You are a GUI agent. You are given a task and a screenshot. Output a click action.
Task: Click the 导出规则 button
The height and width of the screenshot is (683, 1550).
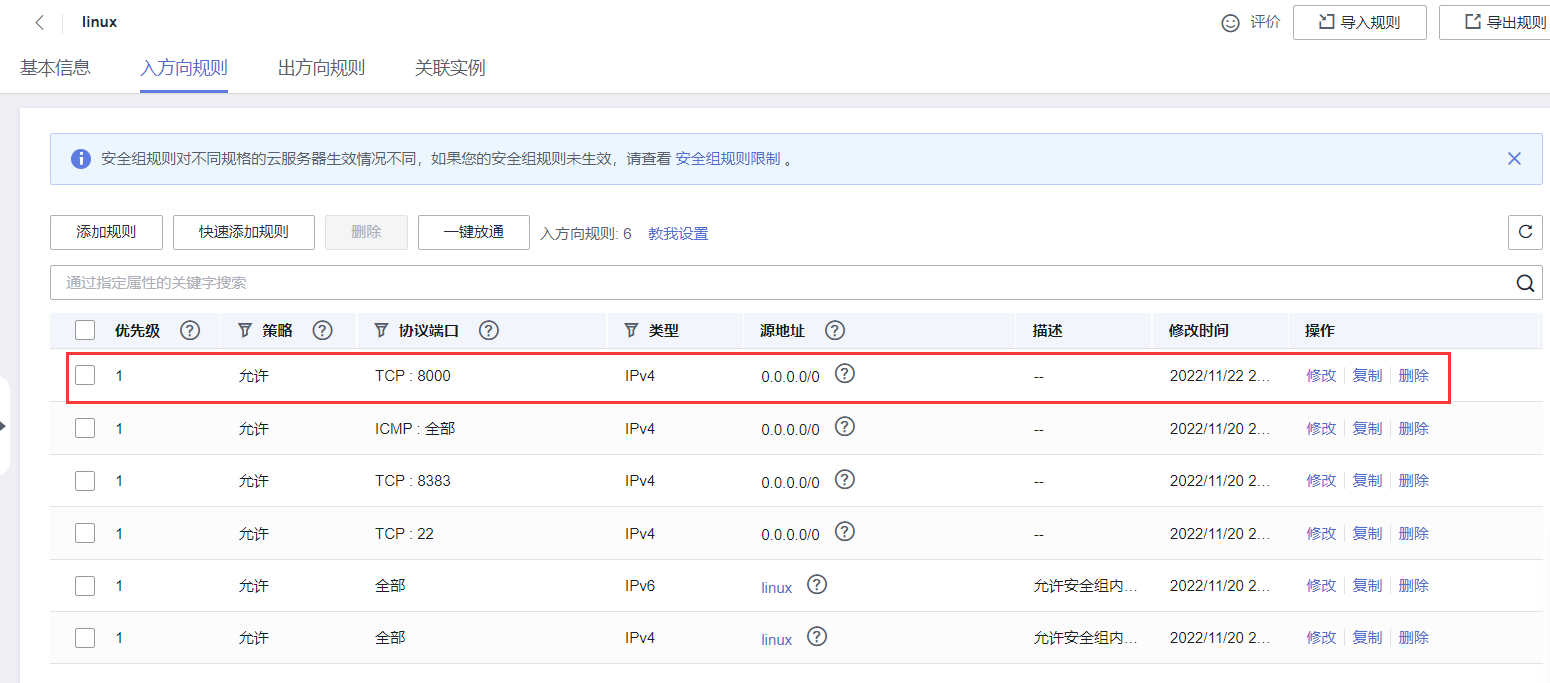click(x=1495, y=22)
